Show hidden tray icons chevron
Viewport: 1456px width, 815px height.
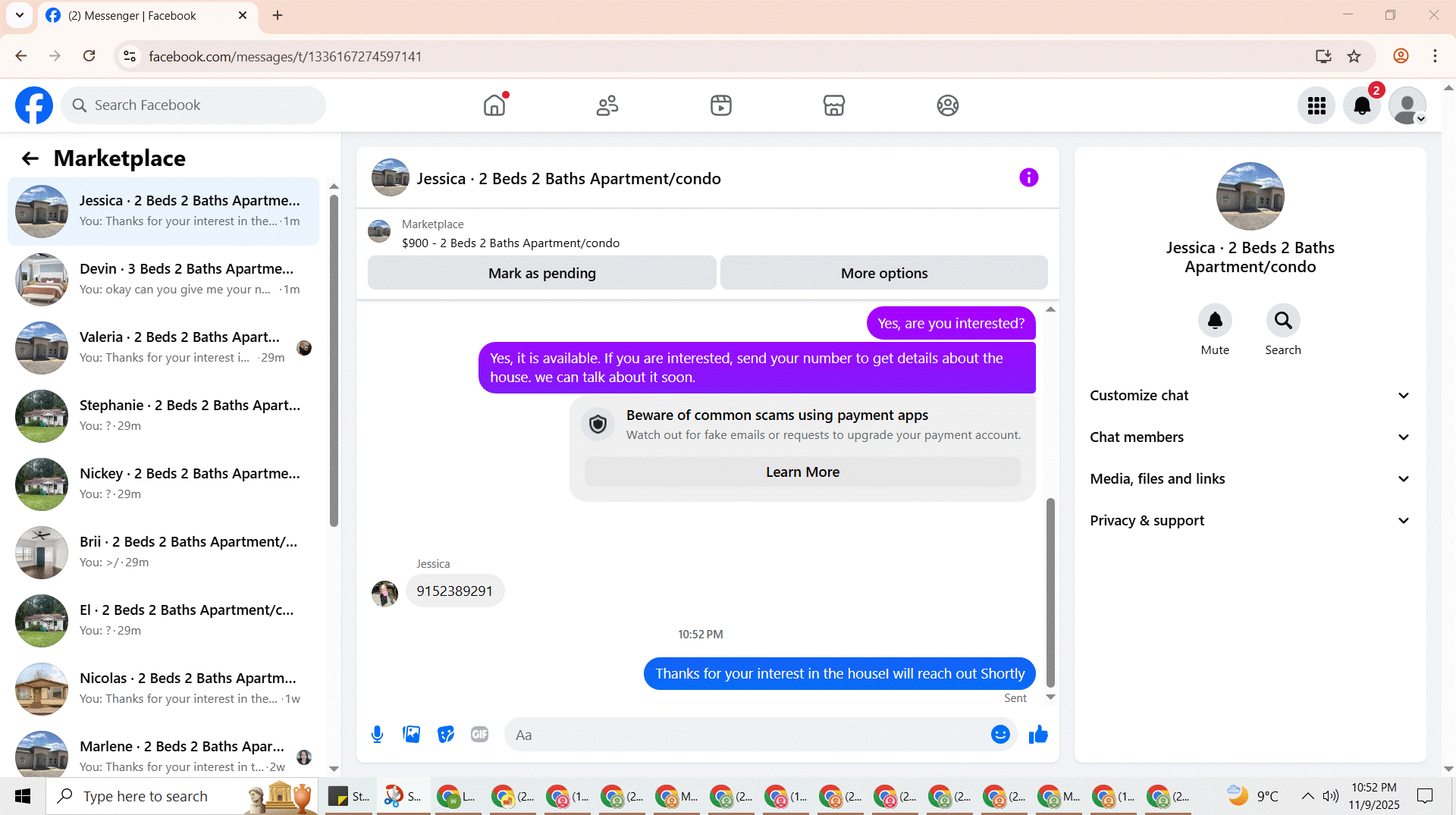pyautogui.click(x=1307, y=796)
